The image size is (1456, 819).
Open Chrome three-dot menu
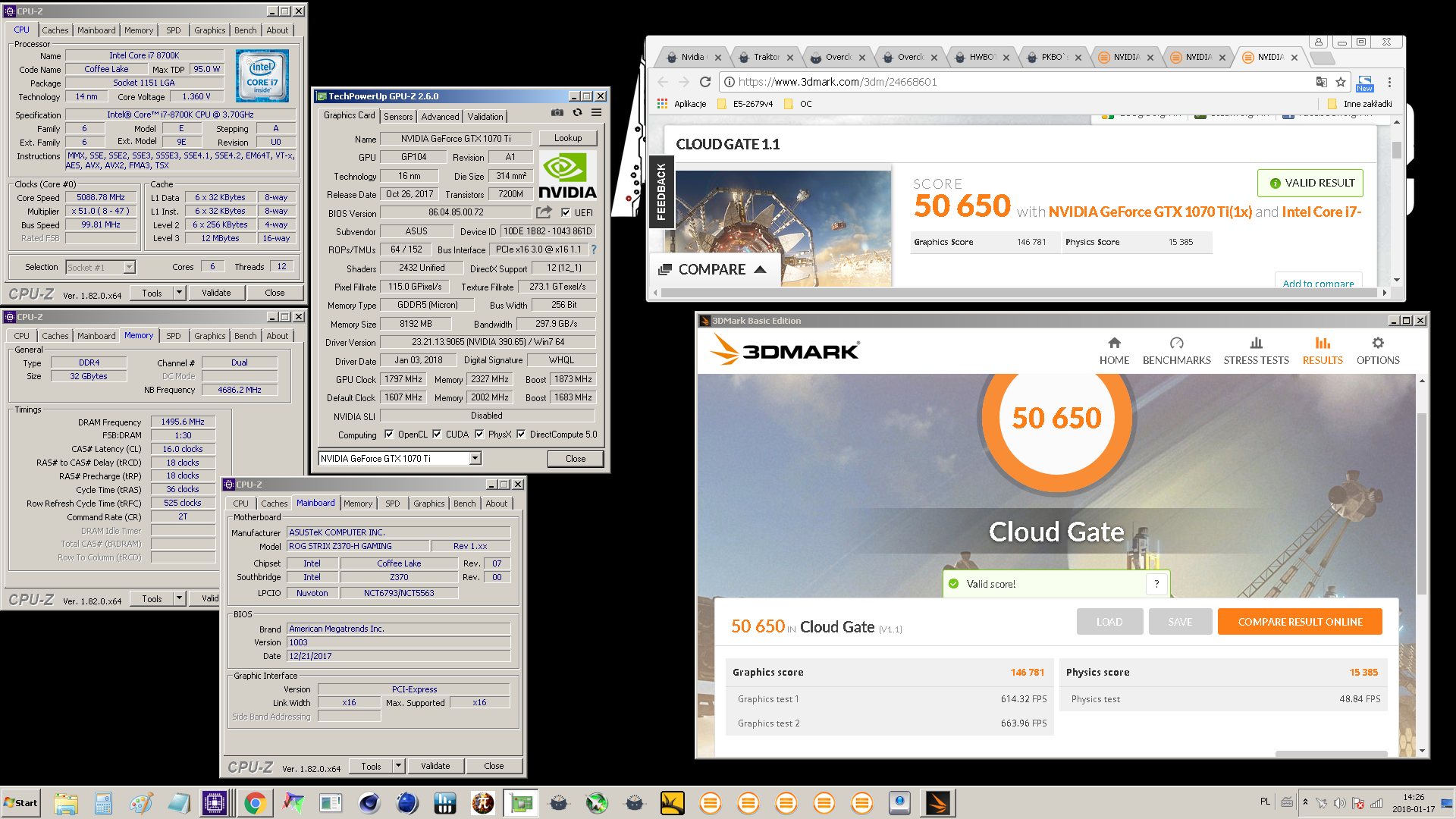(1389, 82)
